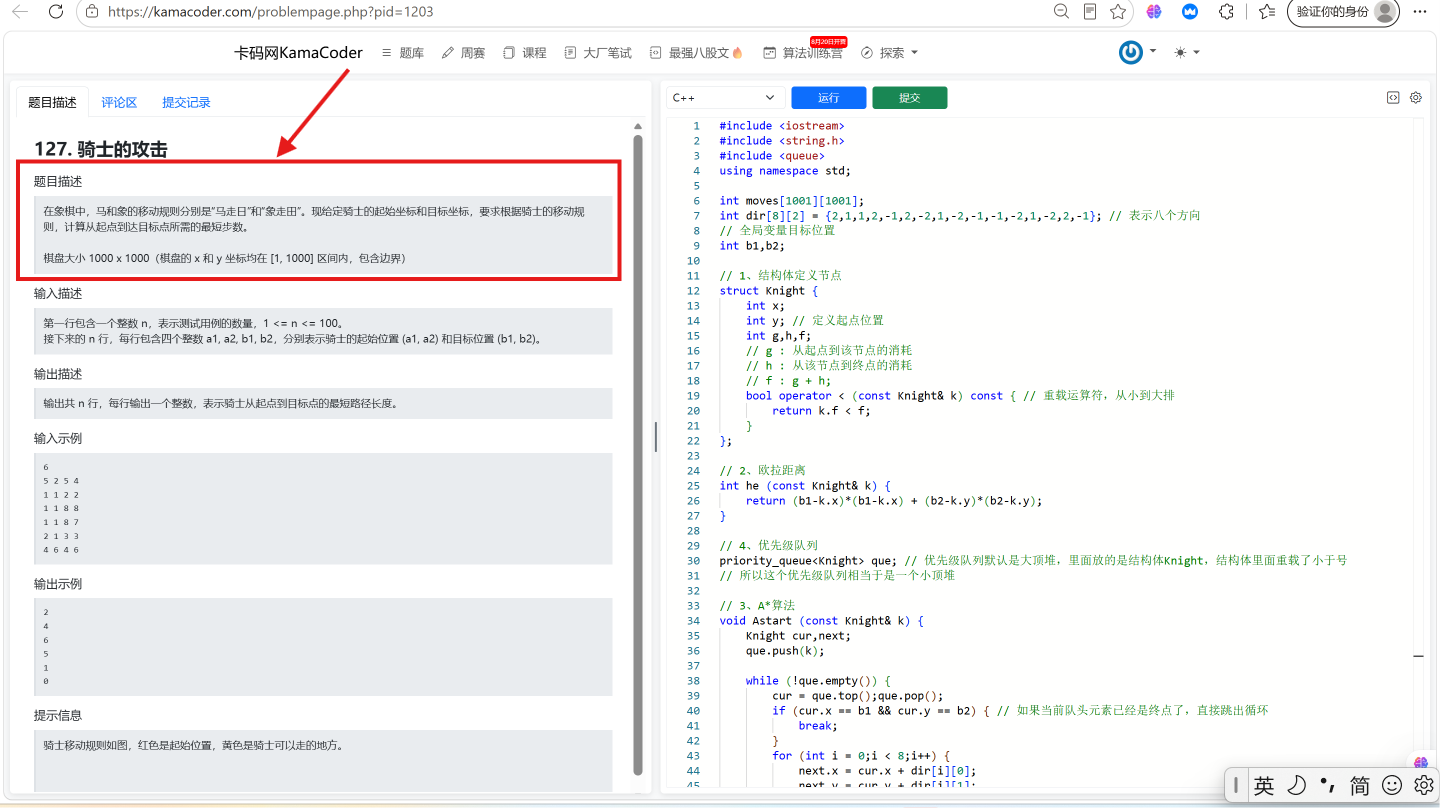The height and width of the screenshot is (808, 1440).
Task: Open the 题库 menu item
Action: click(403, 53)
